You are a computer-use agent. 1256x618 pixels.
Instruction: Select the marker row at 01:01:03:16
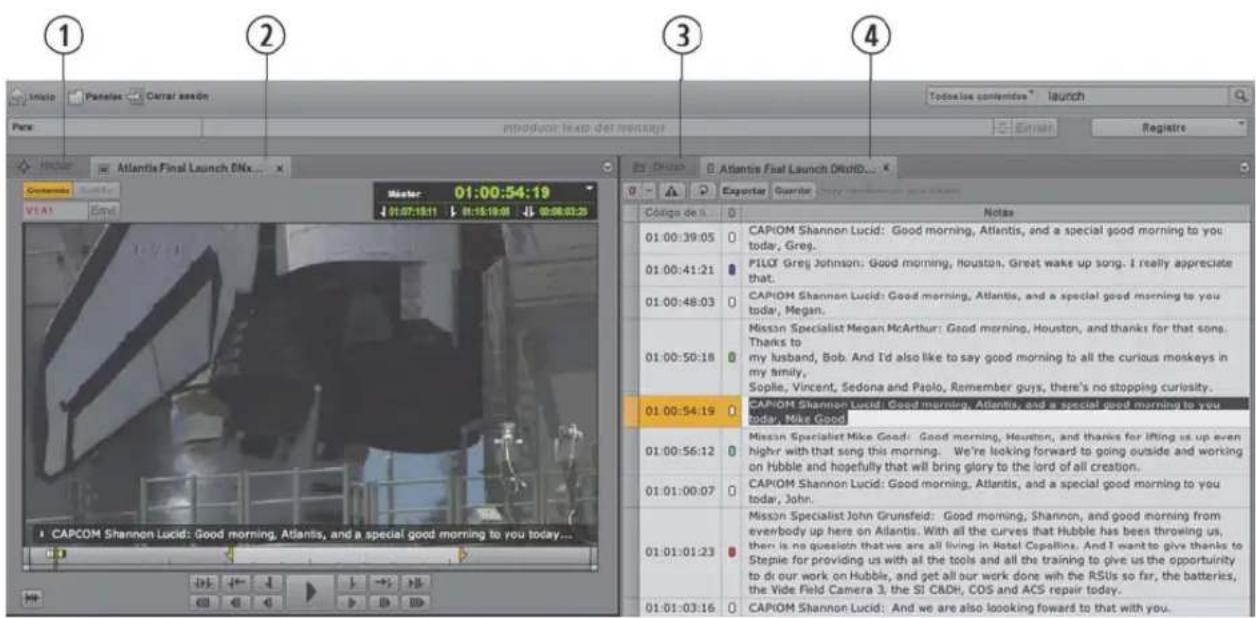point(936,607)
